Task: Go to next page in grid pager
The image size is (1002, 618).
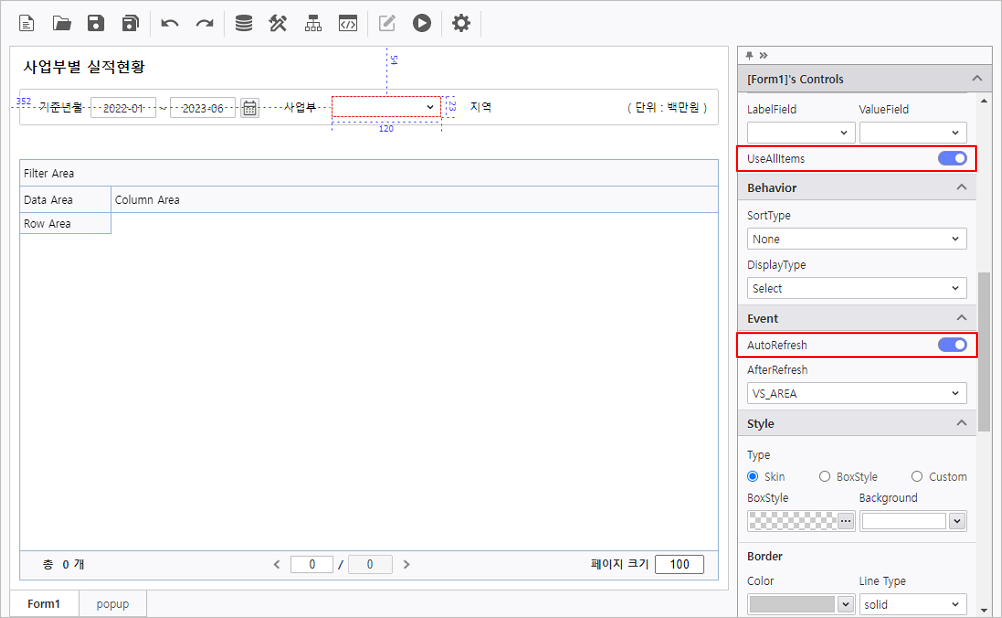Action: (407, 565)
